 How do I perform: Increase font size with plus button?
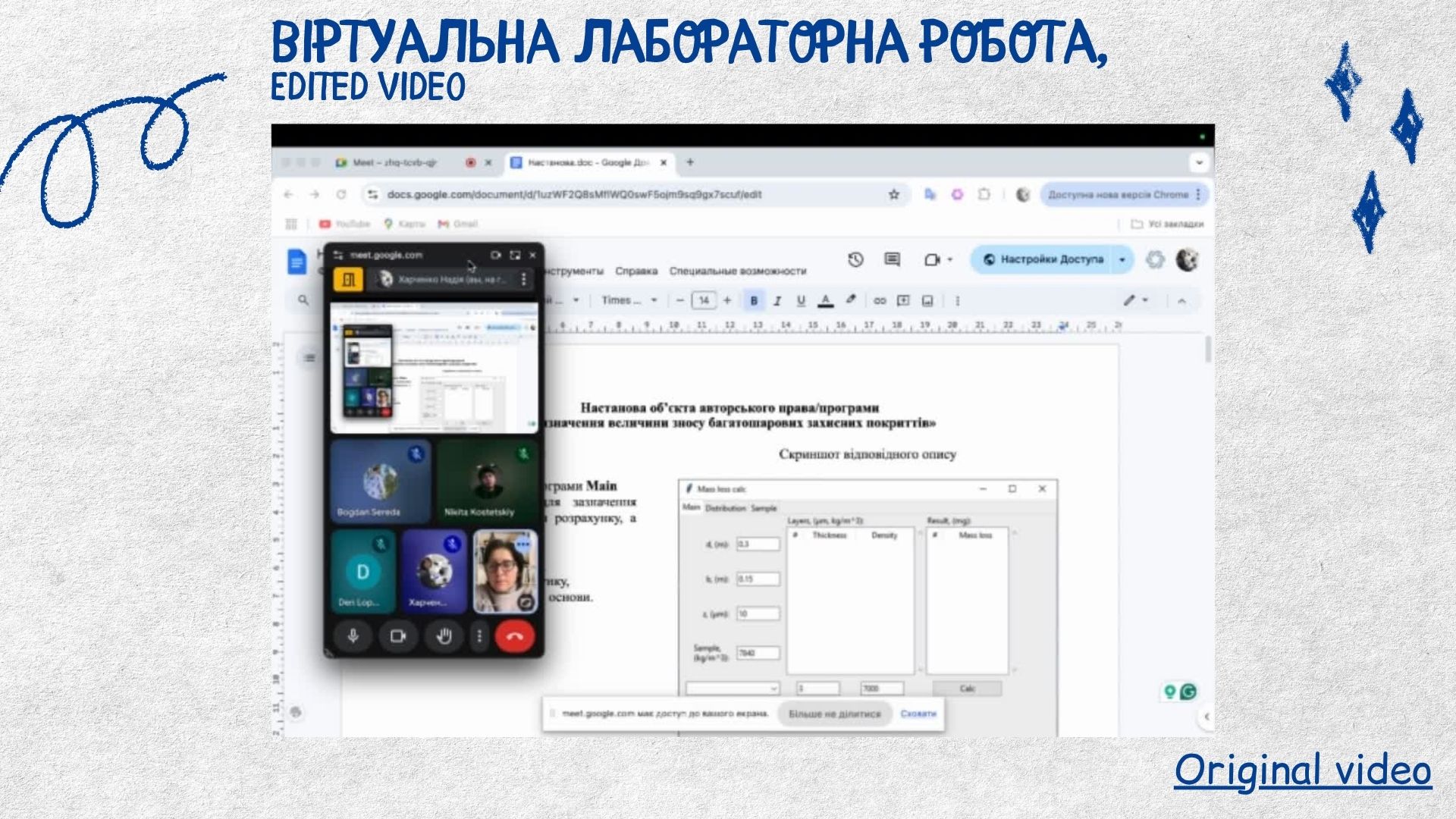coord(727,300)
